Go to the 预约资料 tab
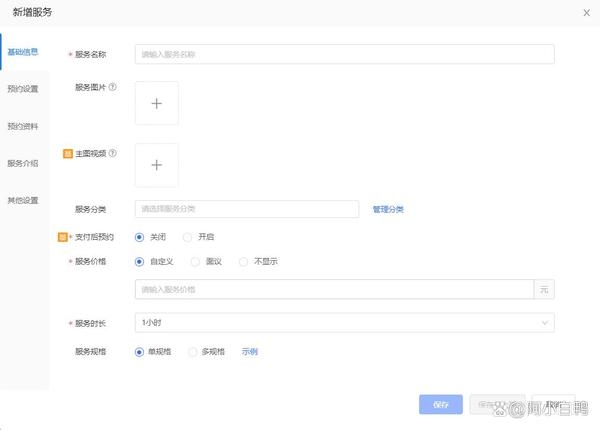This screenshot has width=600, height=430. coord(23,126)
